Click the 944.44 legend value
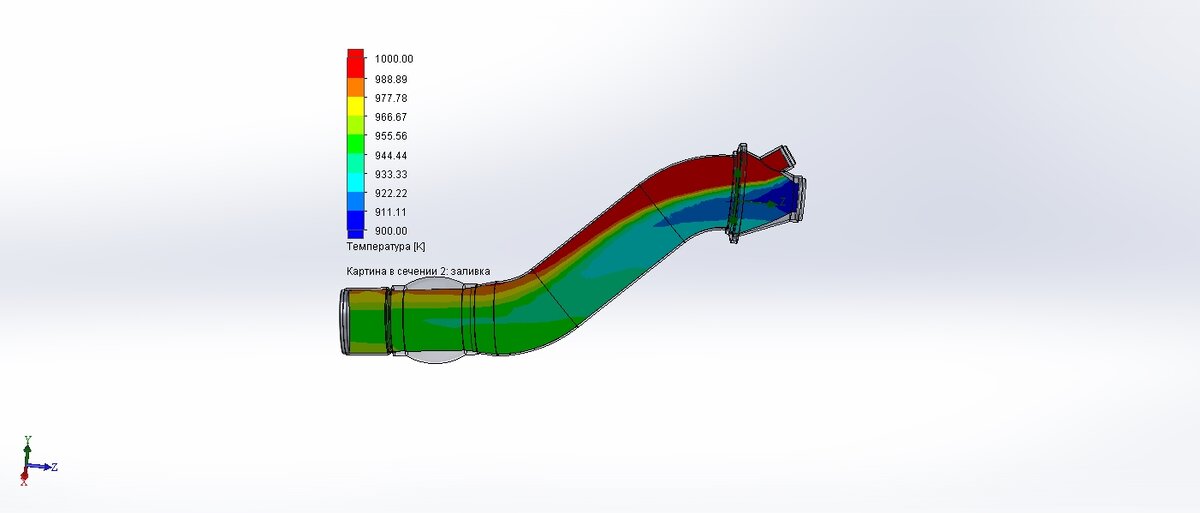This screenshot has width=1200, height=513. click(391, 155)
